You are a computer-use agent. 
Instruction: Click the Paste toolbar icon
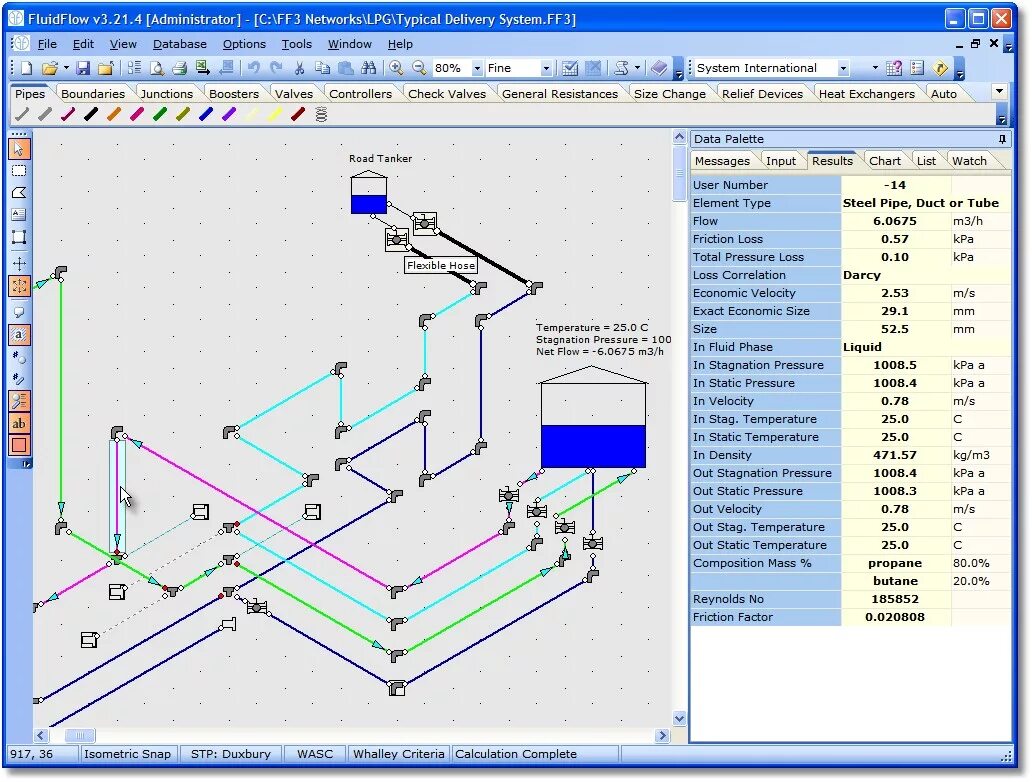(345, 67)
